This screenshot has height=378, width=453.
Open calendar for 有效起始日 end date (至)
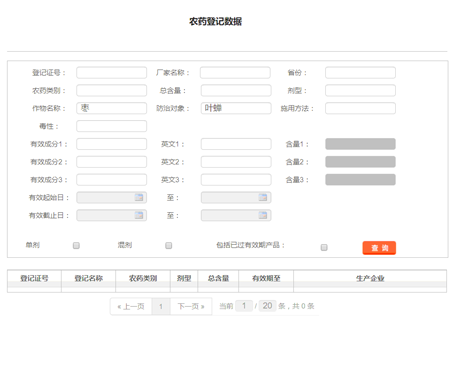click(x=263, y=197)
